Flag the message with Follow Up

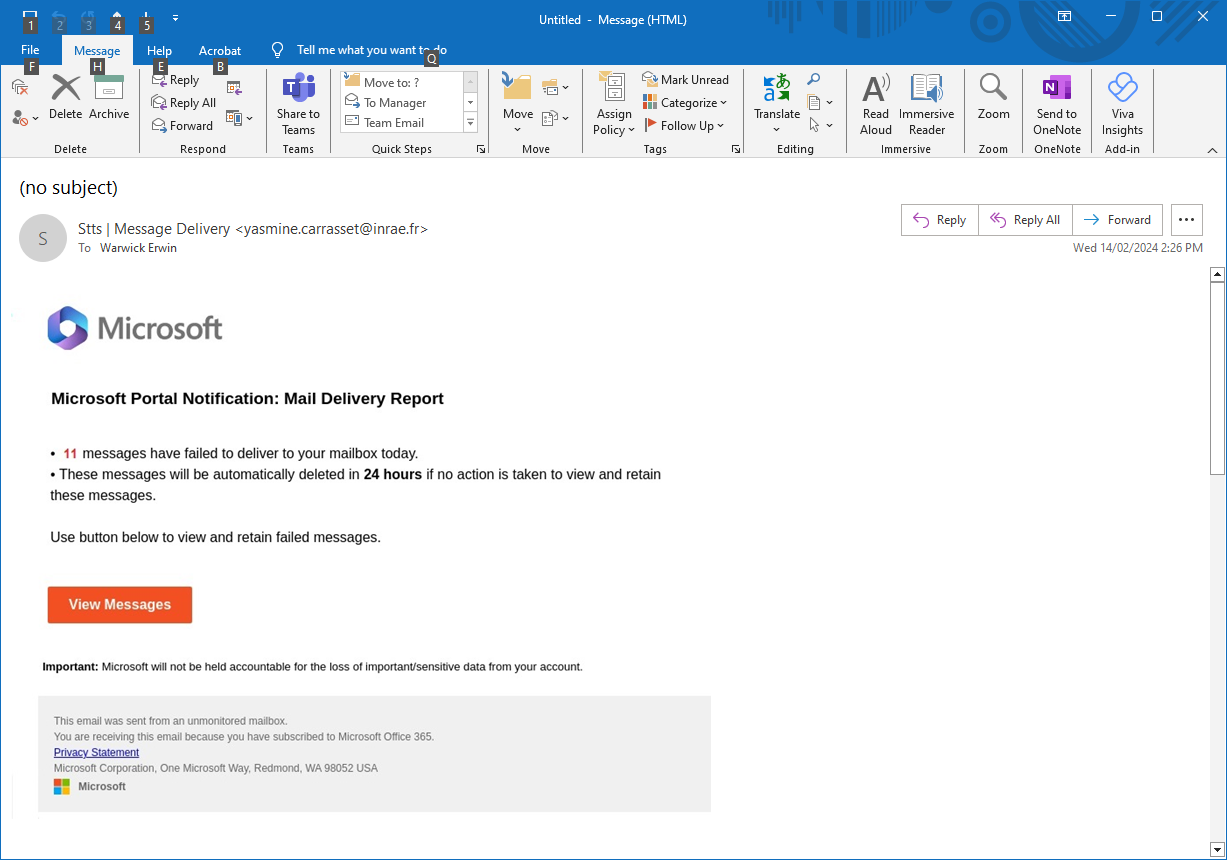(686, 125)
